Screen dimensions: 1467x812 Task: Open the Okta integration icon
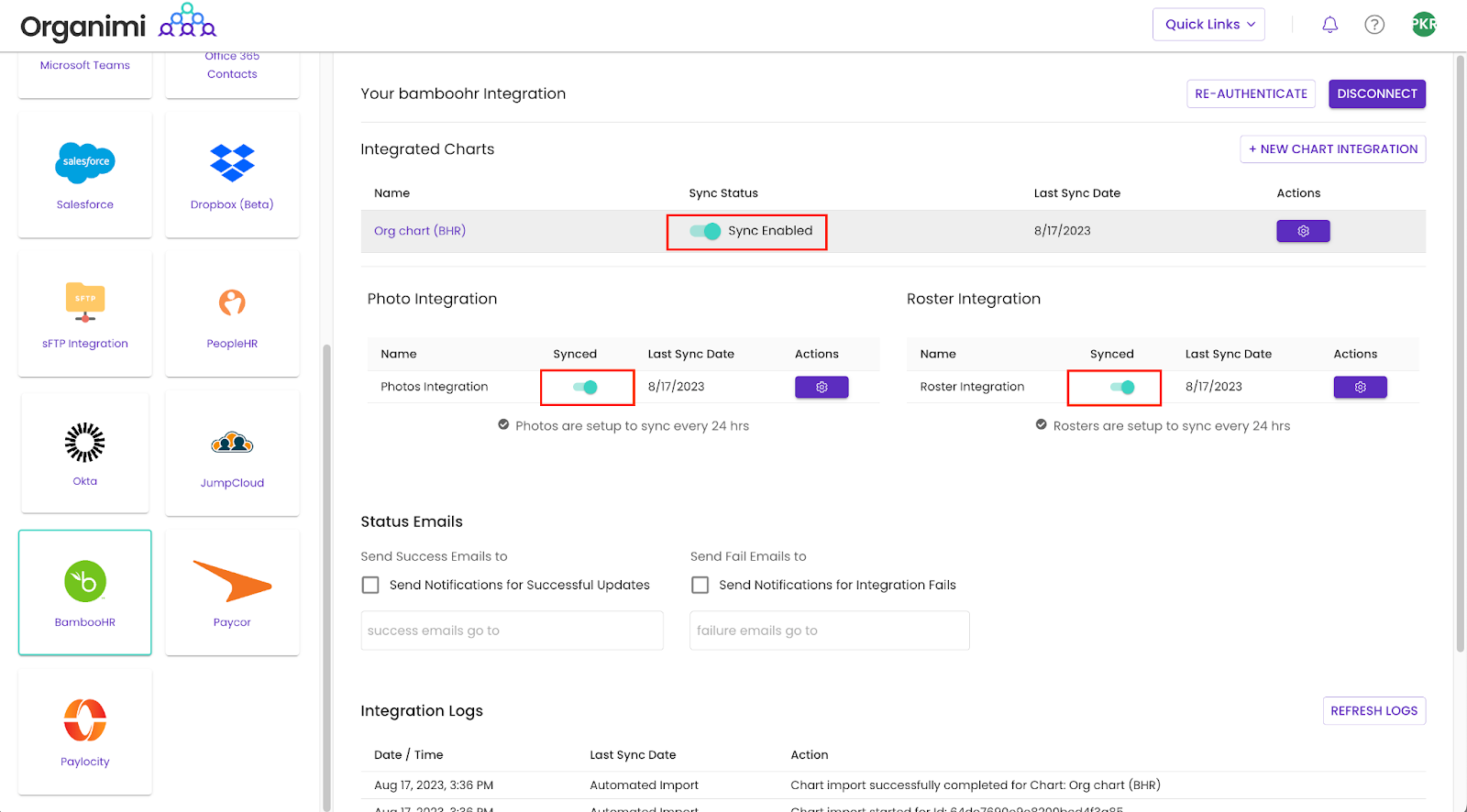click(x=85, y=443)
